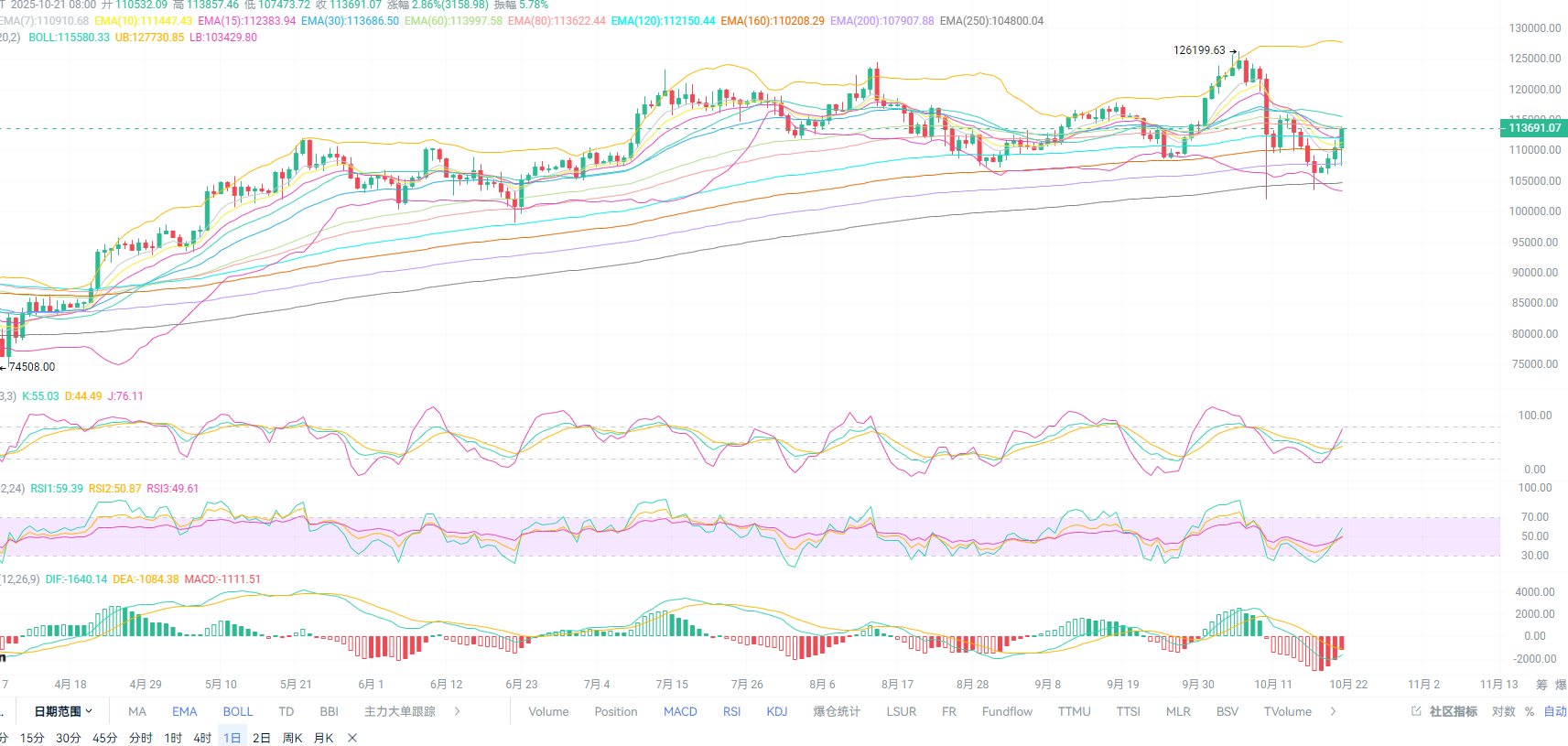
Task: Click the Fundflow indicator
Action: click(x=1007, y=711)
